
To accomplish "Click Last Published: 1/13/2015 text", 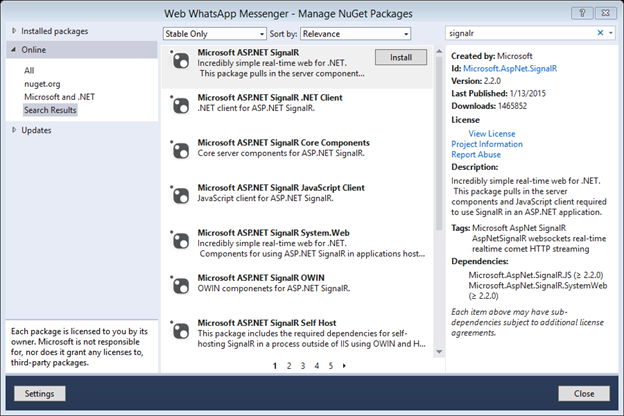I will coord(498,94).
